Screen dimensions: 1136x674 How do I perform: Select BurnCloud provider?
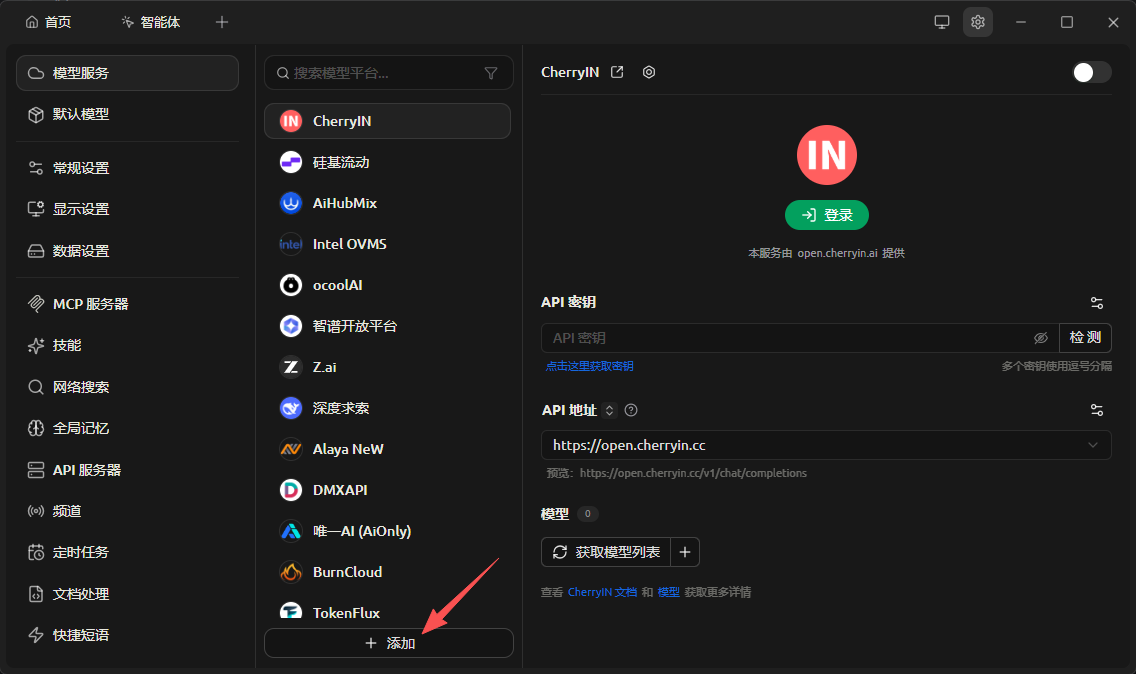pos(388,572)
